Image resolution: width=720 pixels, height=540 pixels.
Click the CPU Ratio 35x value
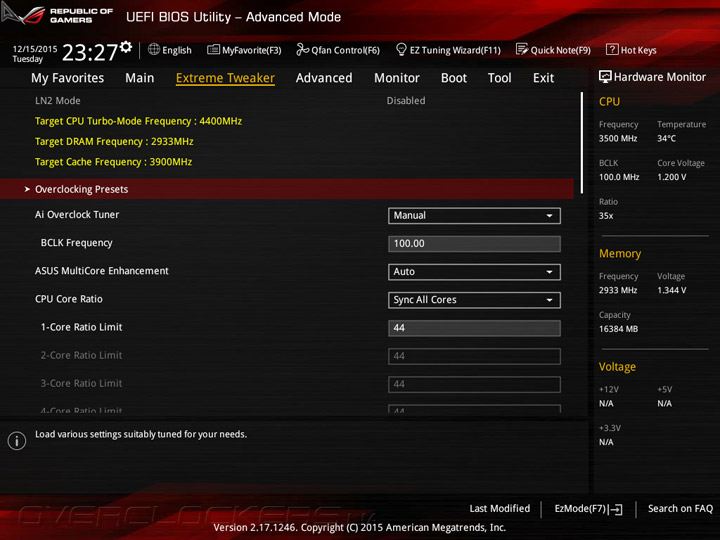click(x=606, y=216)
